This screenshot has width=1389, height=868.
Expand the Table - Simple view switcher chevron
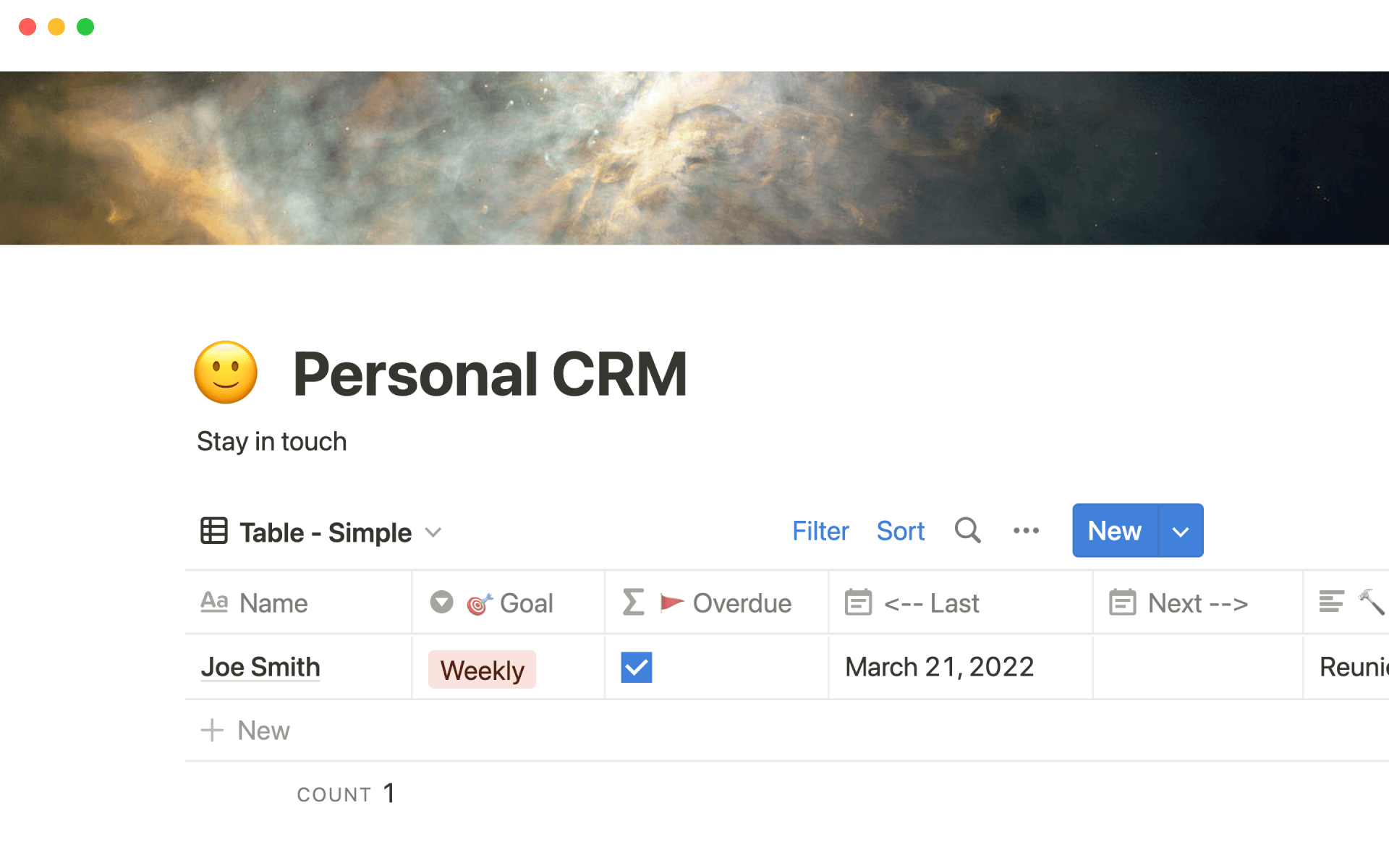433,532
